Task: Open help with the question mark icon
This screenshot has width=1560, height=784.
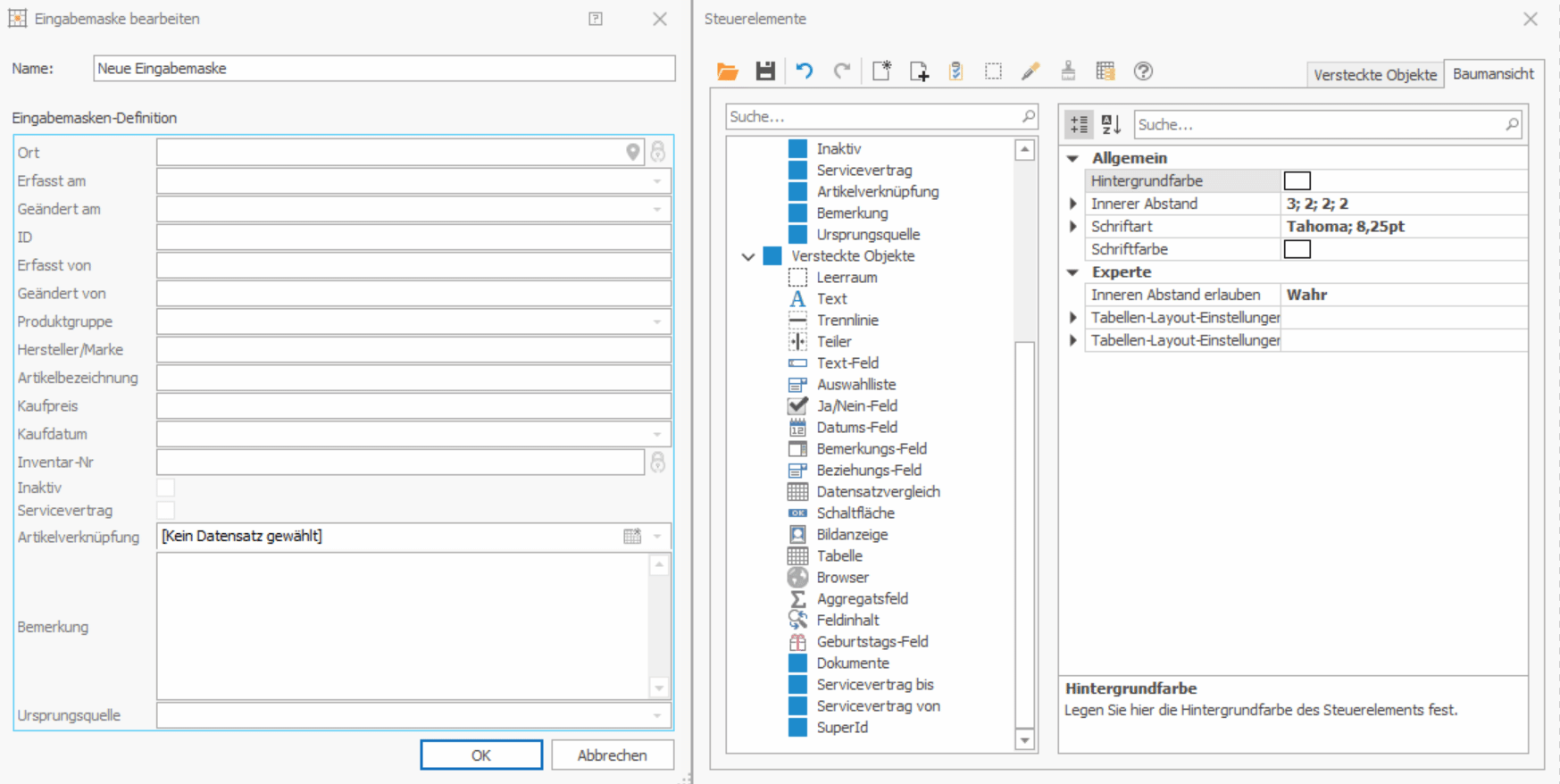Action: pyautogui.click(x=1143, y=71)
